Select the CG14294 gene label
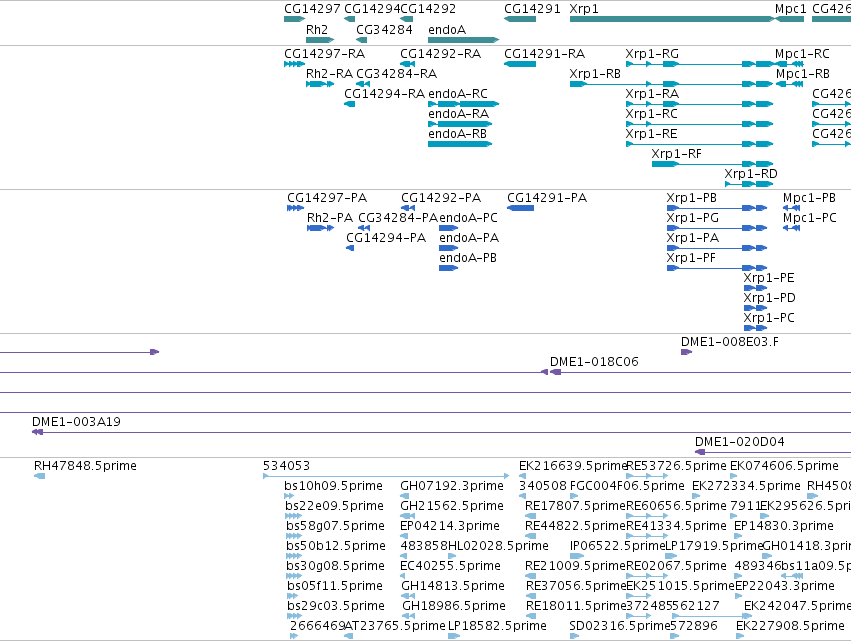Viewport: 851px width, 641px height. 372,9
